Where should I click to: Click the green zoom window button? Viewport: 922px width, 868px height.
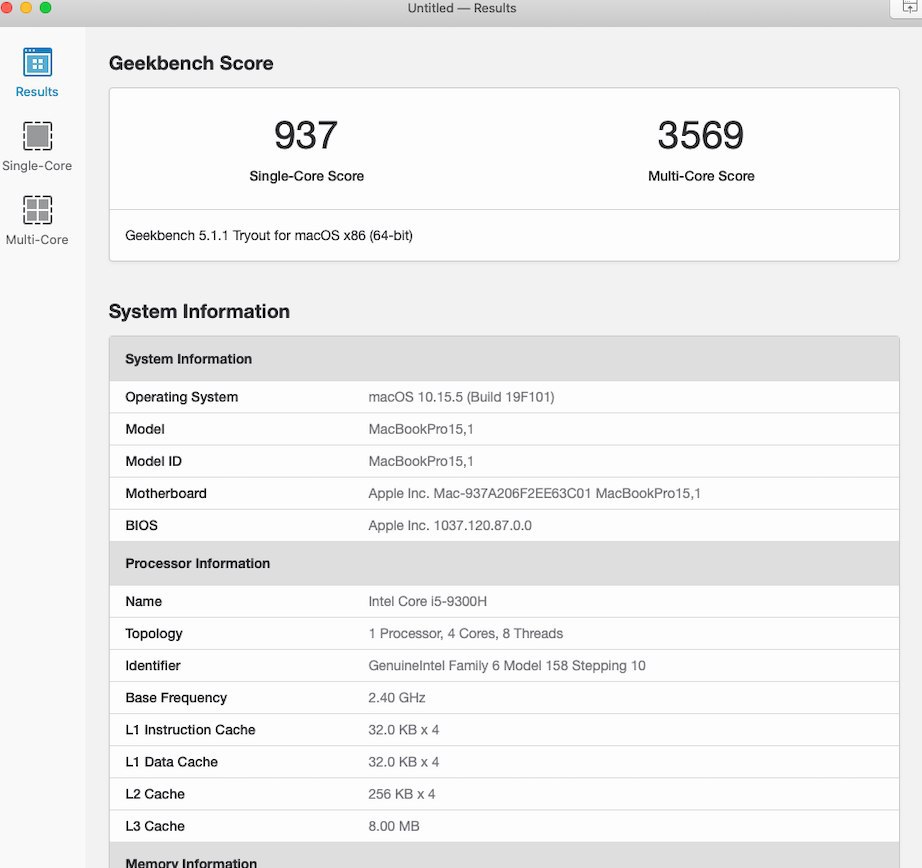tap(45, 7)
